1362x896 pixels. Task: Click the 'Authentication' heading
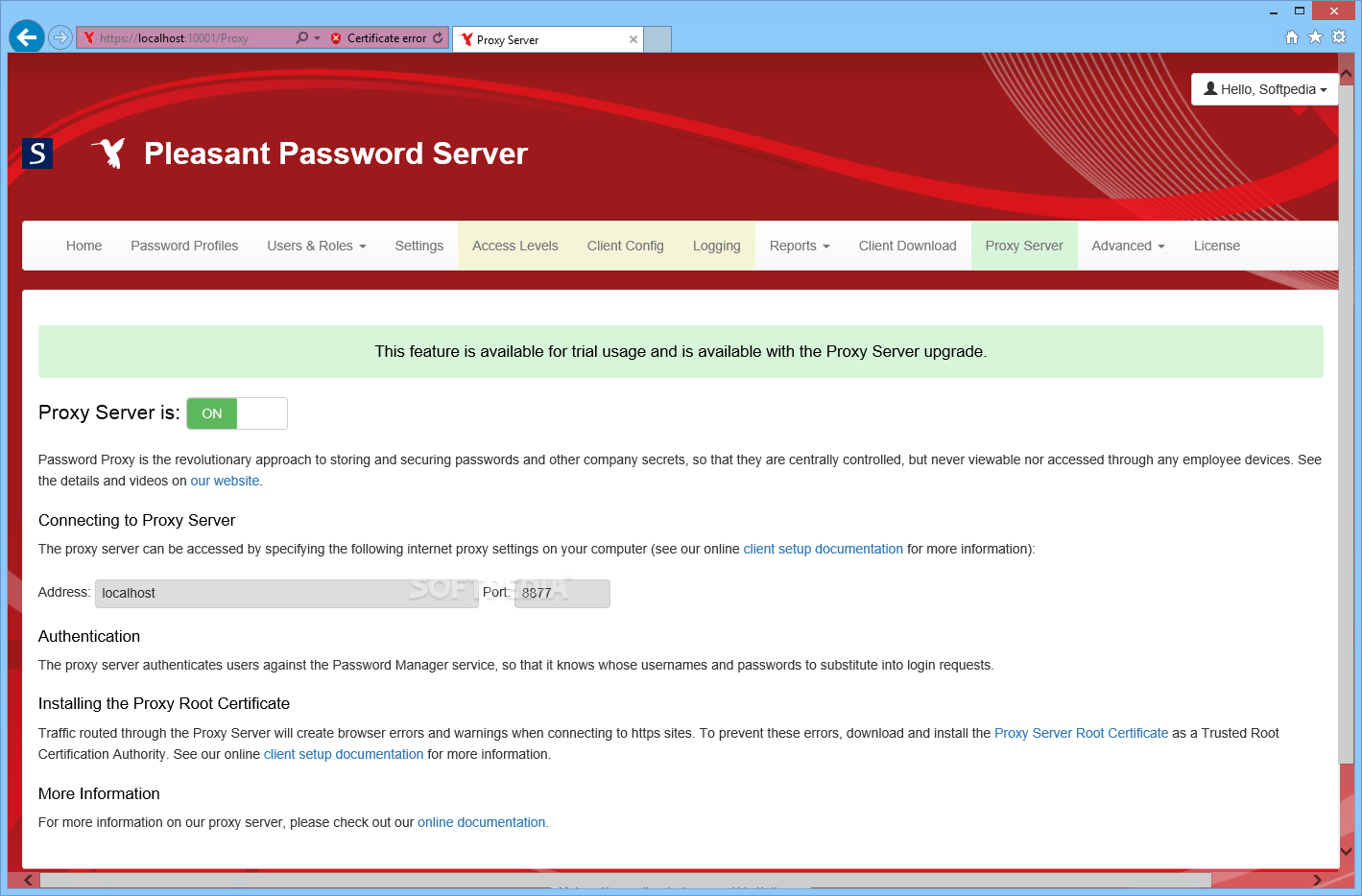click(x=89, y=636)
